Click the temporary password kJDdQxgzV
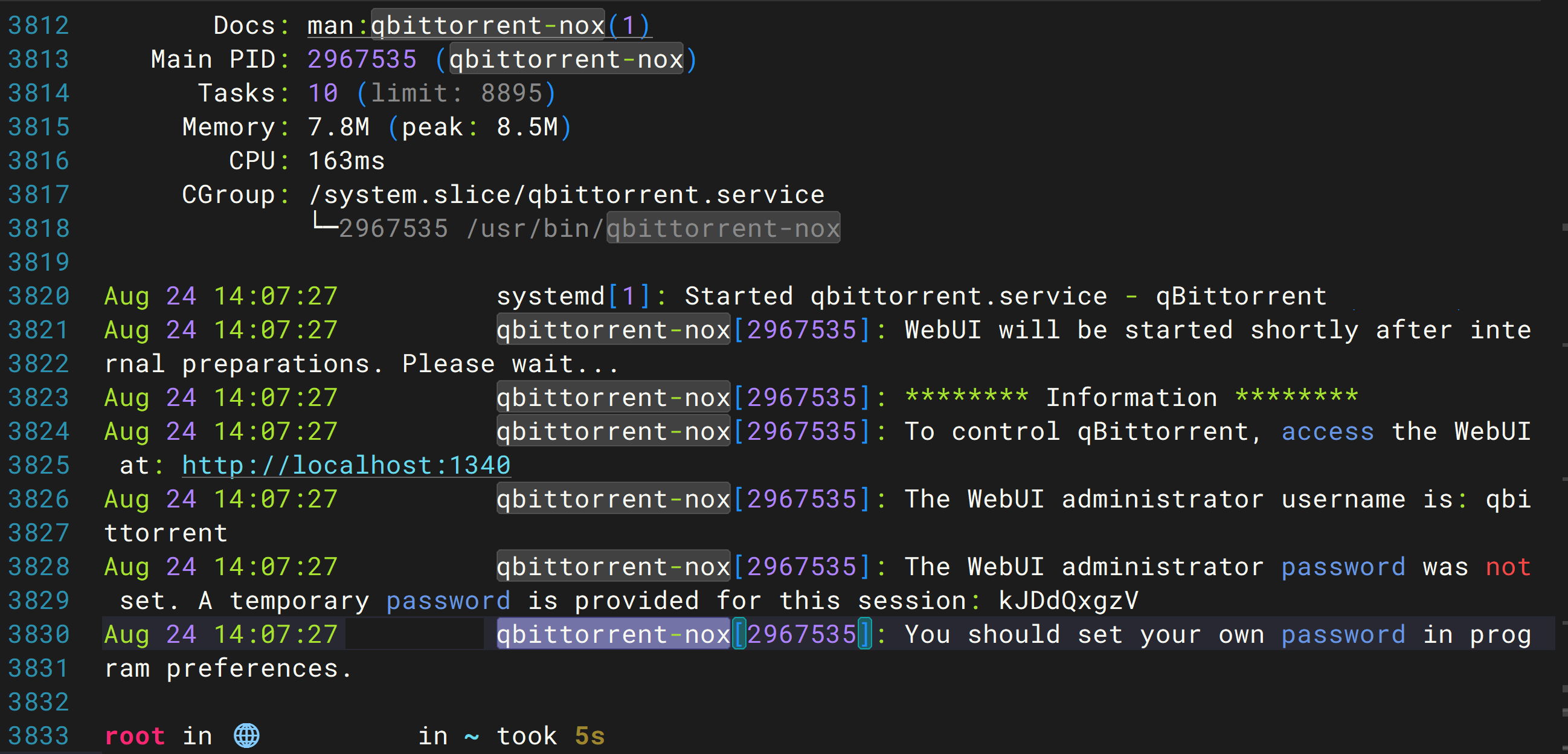Image resolution: width=1568 pixels, height=754 pixels. [x=1068, y=601]
